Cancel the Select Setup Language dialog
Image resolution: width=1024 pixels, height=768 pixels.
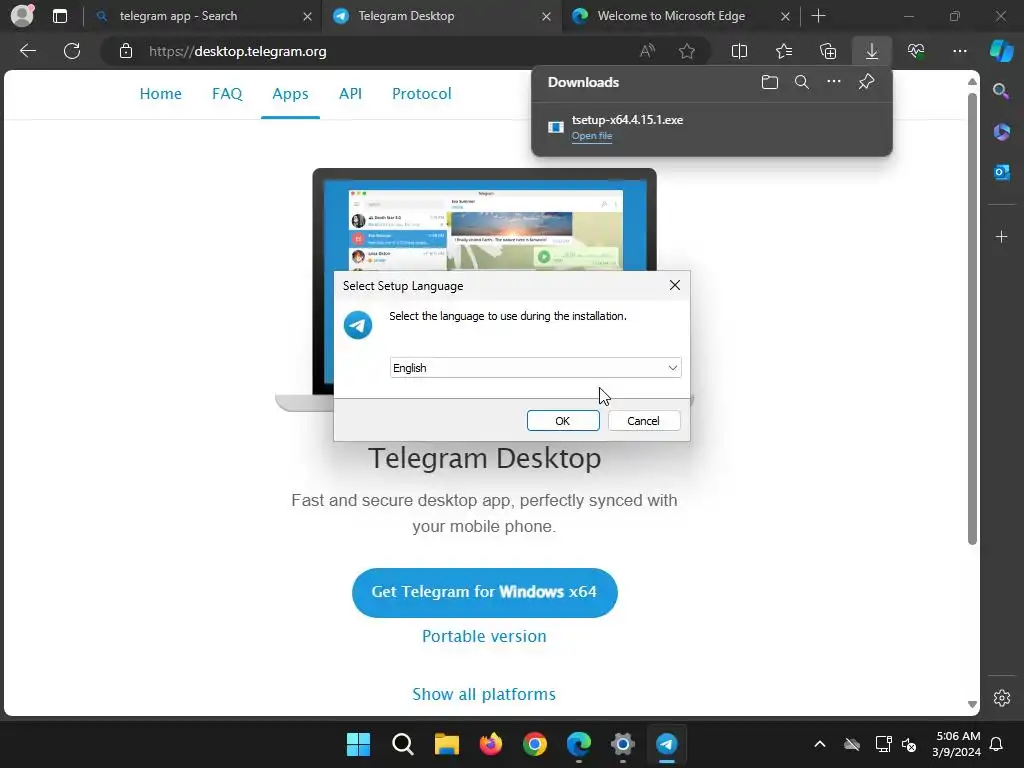[644, 421]
